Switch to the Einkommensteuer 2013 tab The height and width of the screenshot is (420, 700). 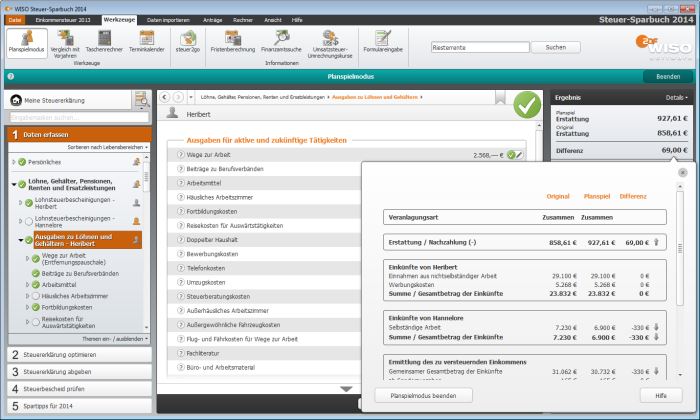click(63, 20)
